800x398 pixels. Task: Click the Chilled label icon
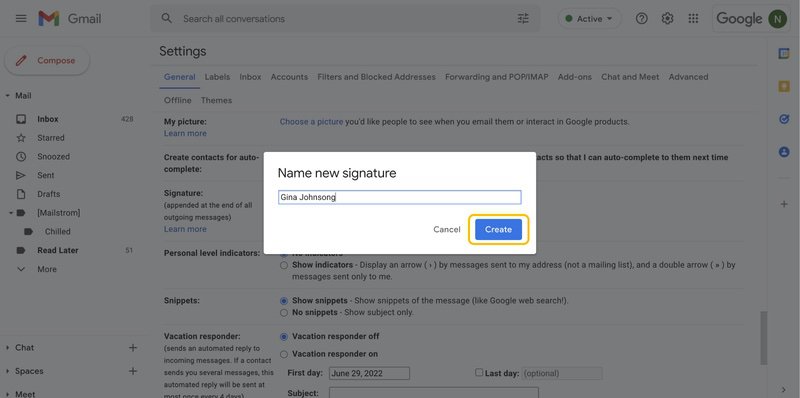[29, 232]
